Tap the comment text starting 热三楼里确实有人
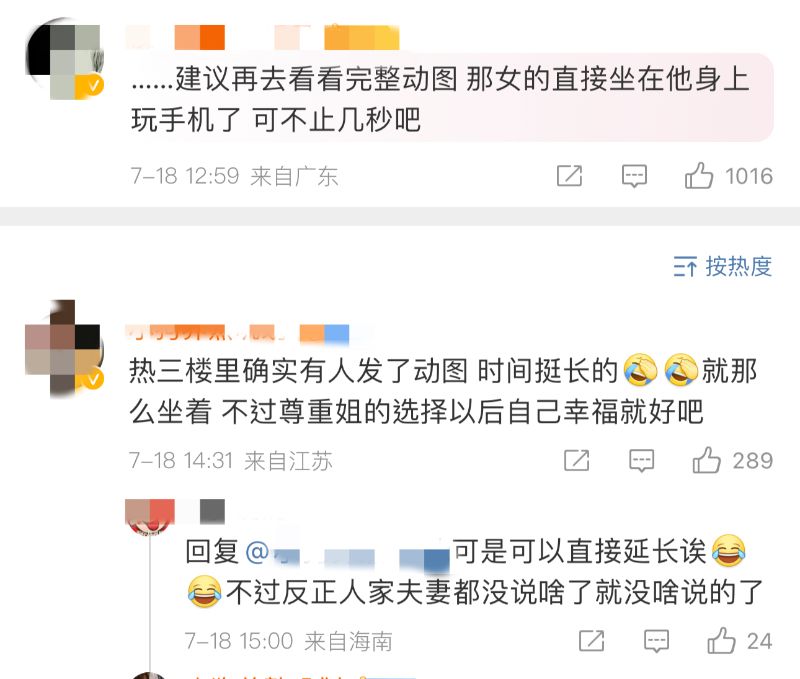The height and width of the screenshot is (679, 800). (443, 390)
